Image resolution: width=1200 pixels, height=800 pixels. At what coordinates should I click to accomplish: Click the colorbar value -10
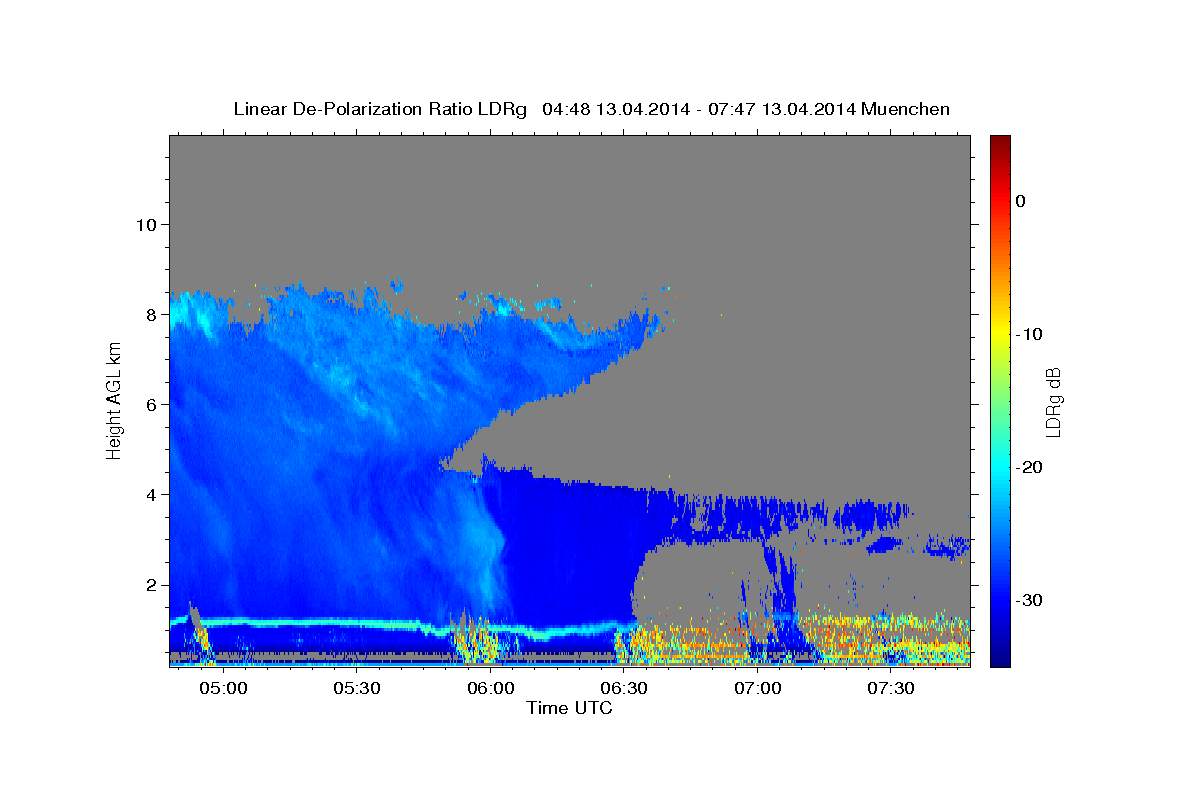(1030, 334)
